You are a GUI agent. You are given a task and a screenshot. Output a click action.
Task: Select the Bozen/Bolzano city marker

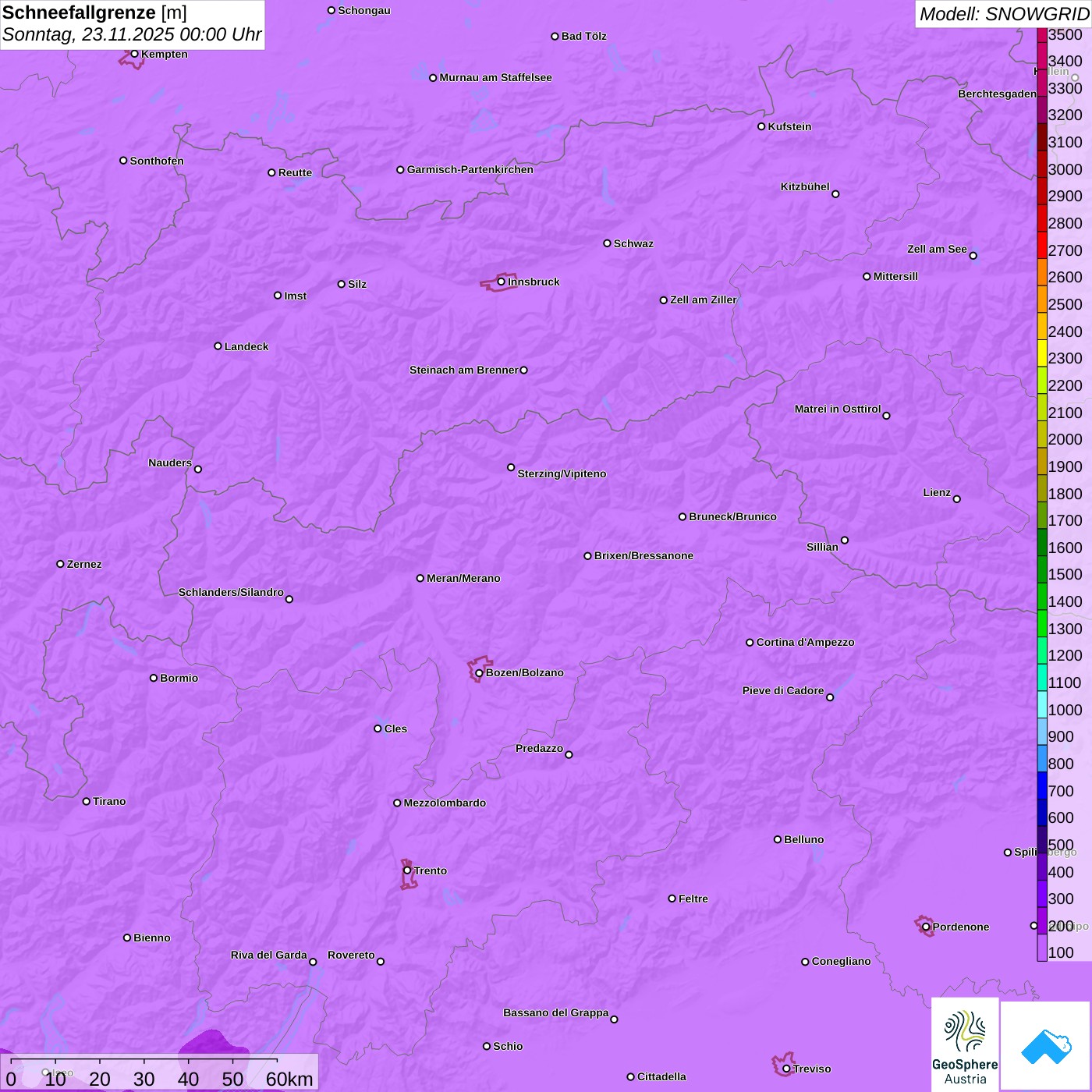point(479,672)
